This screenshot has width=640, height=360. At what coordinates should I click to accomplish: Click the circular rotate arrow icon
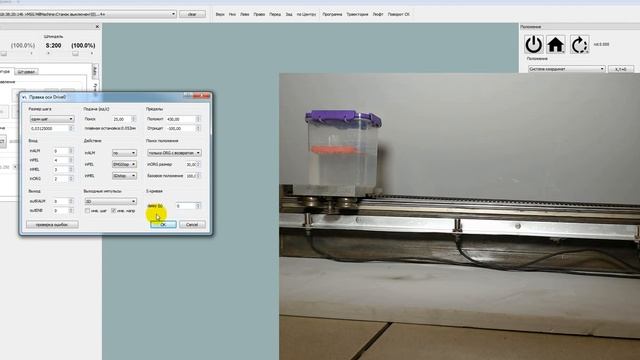[x=579, y=44]
